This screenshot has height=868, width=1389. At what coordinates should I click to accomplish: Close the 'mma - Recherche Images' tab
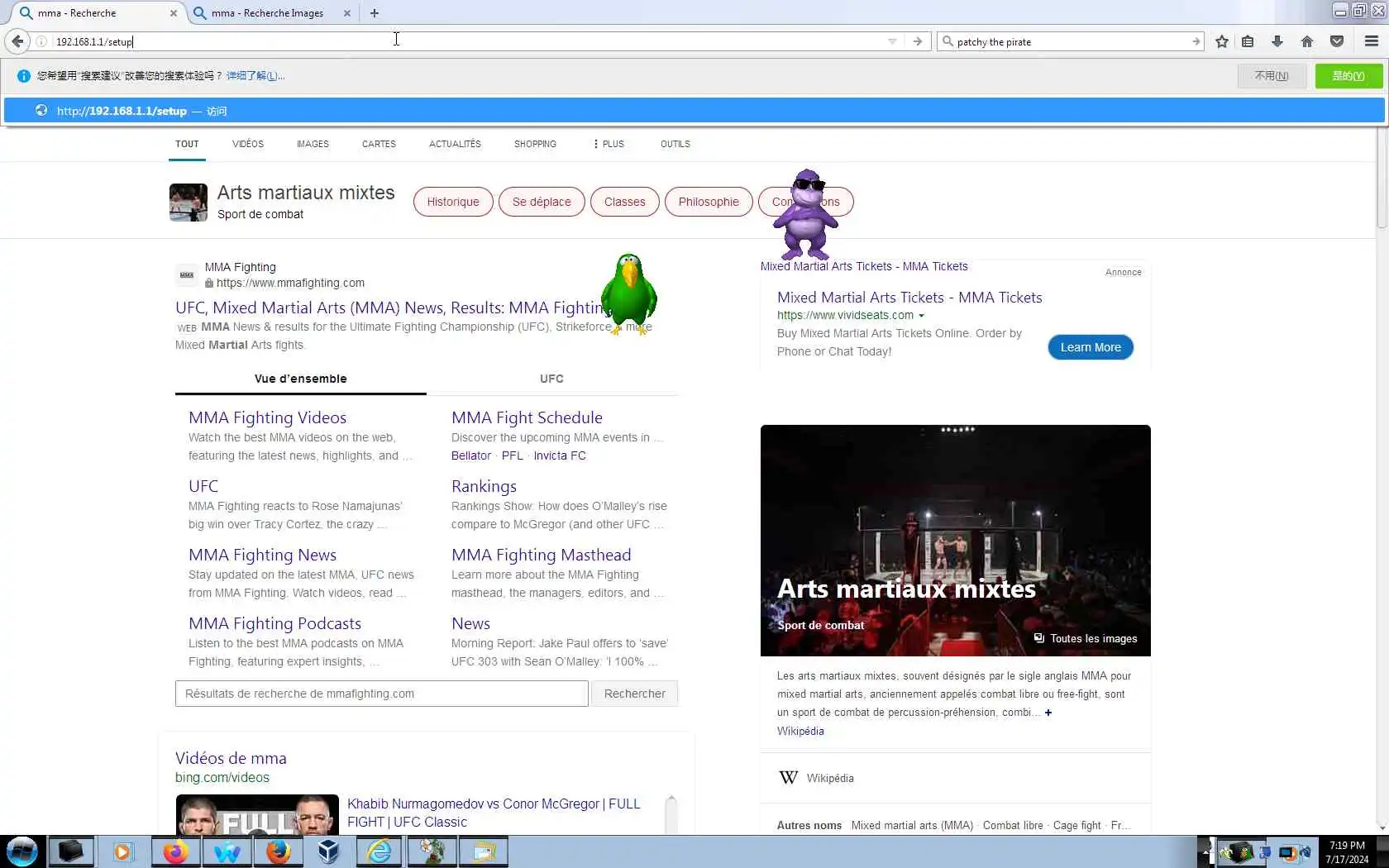click(x=346, y=13)
